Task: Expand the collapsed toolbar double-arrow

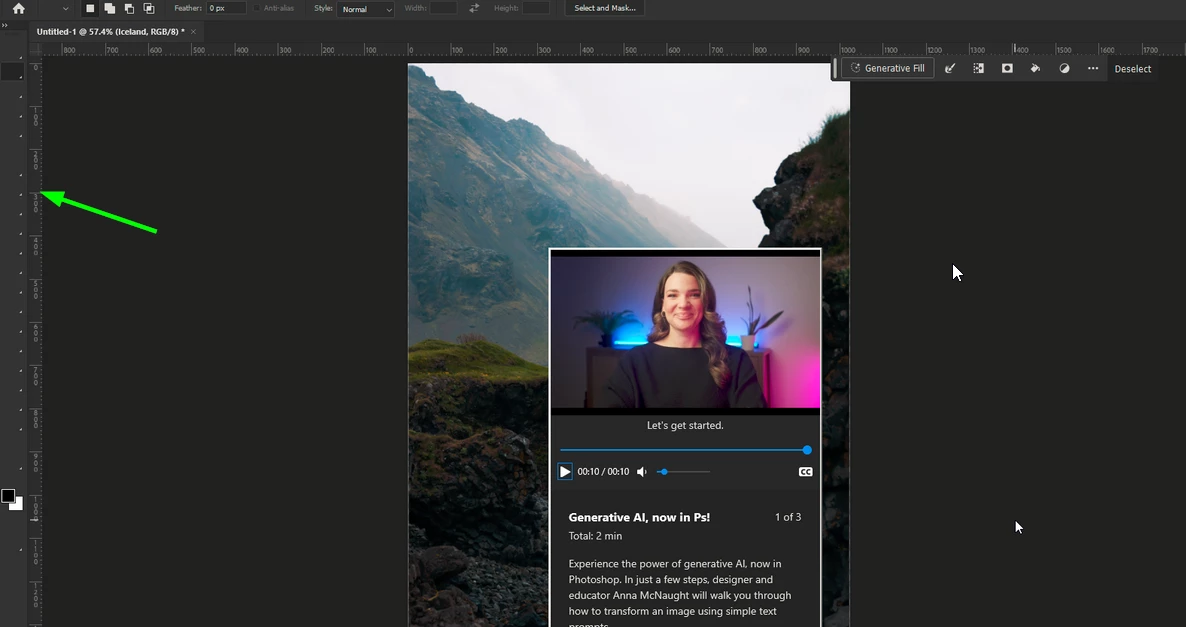Action: tap(5, 25)
